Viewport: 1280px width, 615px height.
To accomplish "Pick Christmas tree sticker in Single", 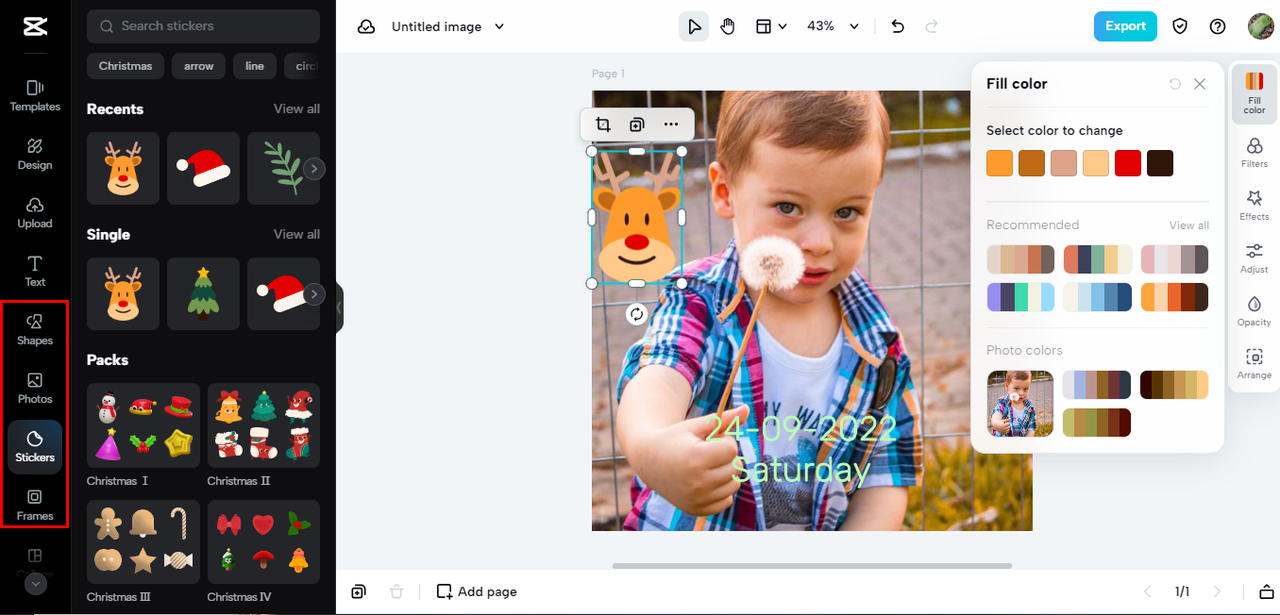I will tap(203, 294).
